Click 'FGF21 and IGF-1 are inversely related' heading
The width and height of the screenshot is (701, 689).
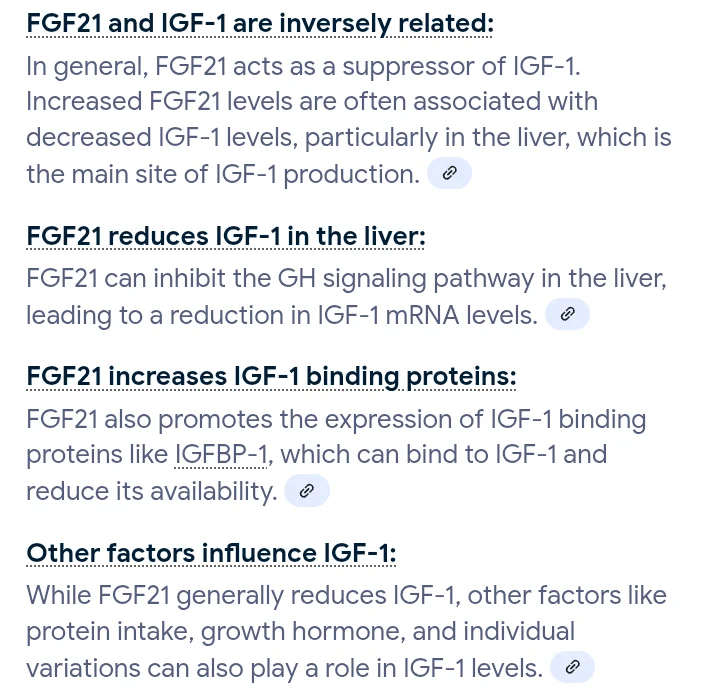(260, 23)
